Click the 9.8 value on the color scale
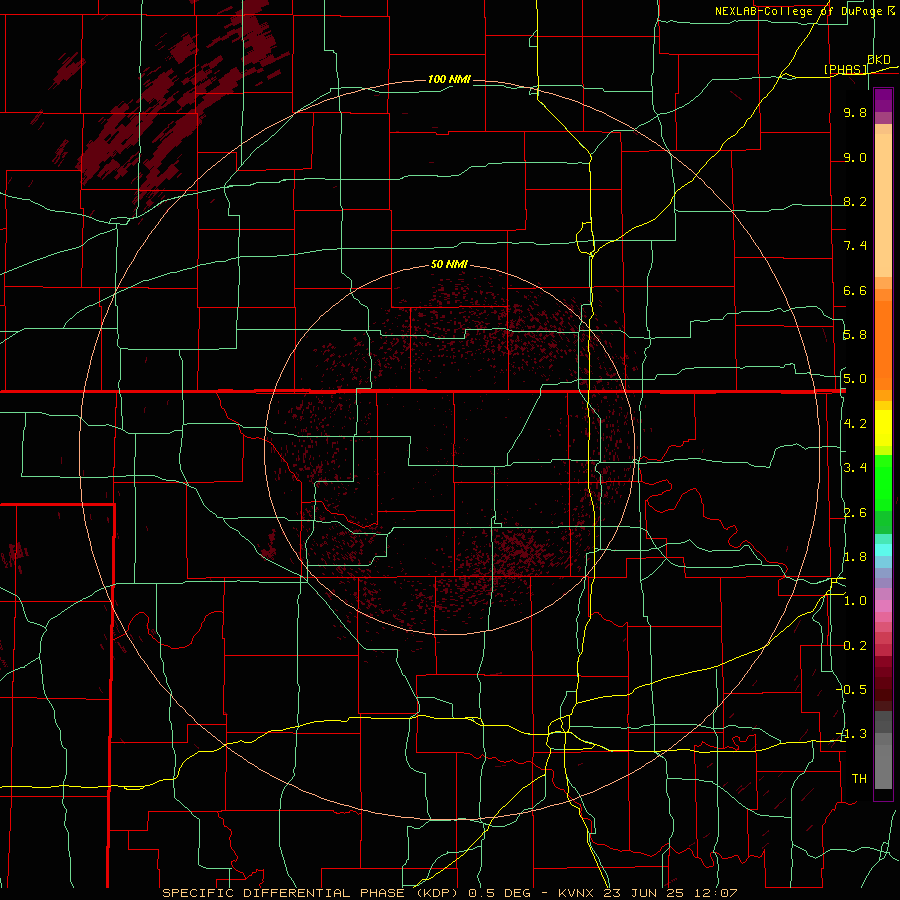The image size is (900, 900). click(x=855, y=112)
